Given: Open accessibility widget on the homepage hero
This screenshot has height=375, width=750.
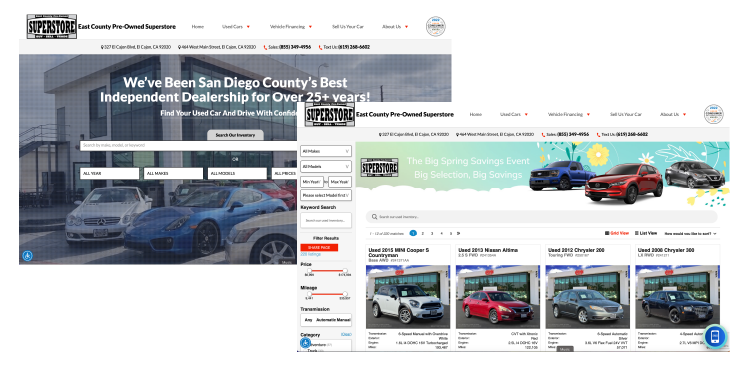Looking at the screenshot, I should tap(28, 256).
